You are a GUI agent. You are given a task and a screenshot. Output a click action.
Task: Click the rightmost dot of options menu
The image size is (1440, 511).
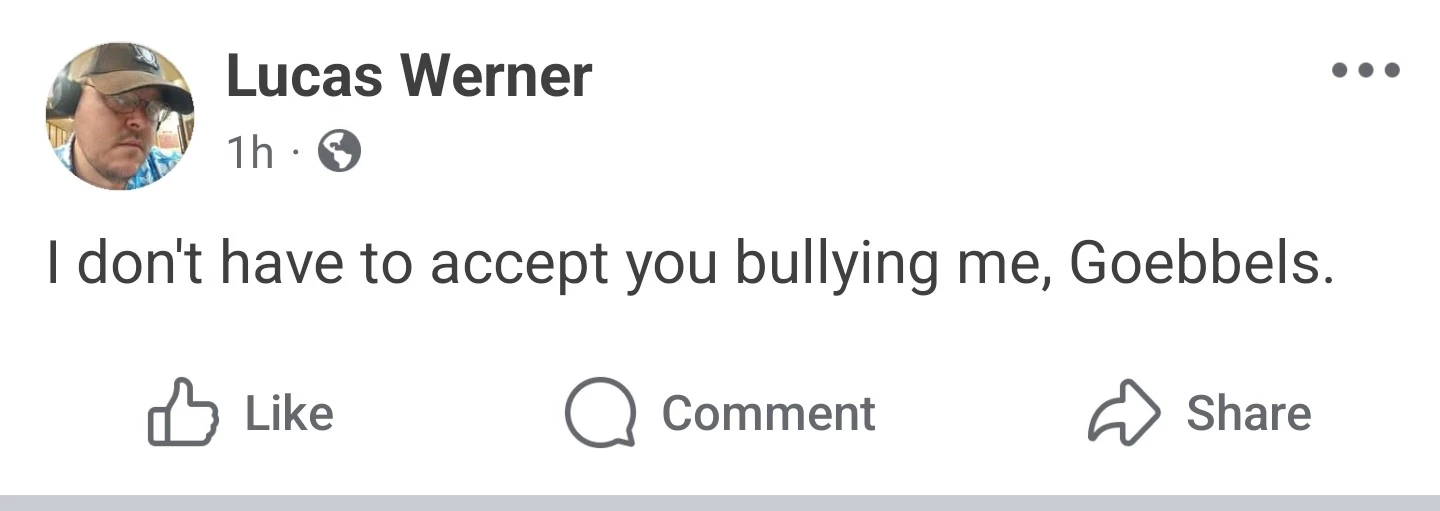coord(1391,71)
